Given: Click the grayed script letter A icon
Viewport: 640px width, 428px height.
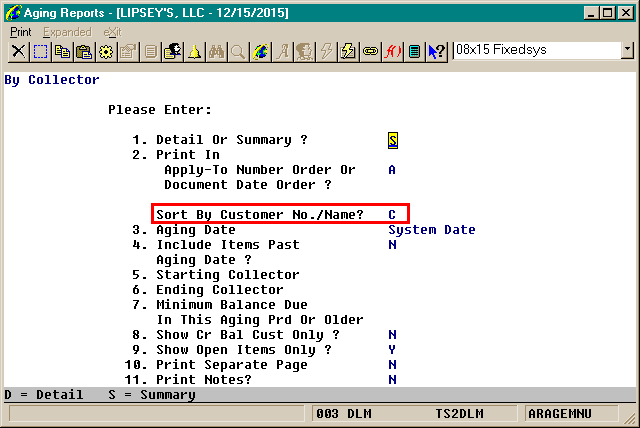Looking at the screenshot, I should pyautogui.click(x=282, y=52).
